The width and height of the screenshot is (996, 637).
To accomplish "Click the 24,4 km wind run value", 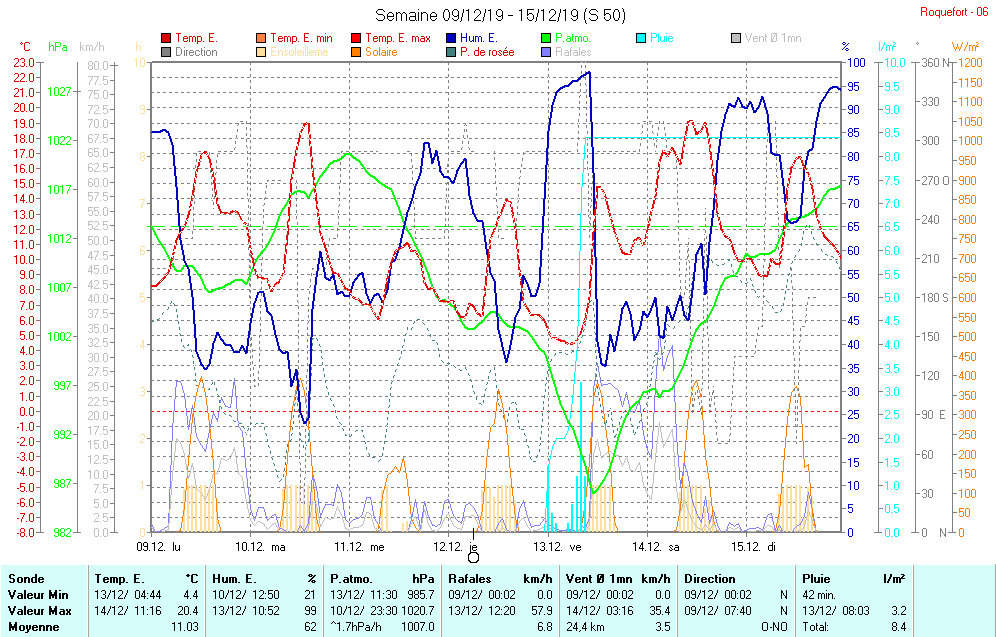I will pos(585,627).
